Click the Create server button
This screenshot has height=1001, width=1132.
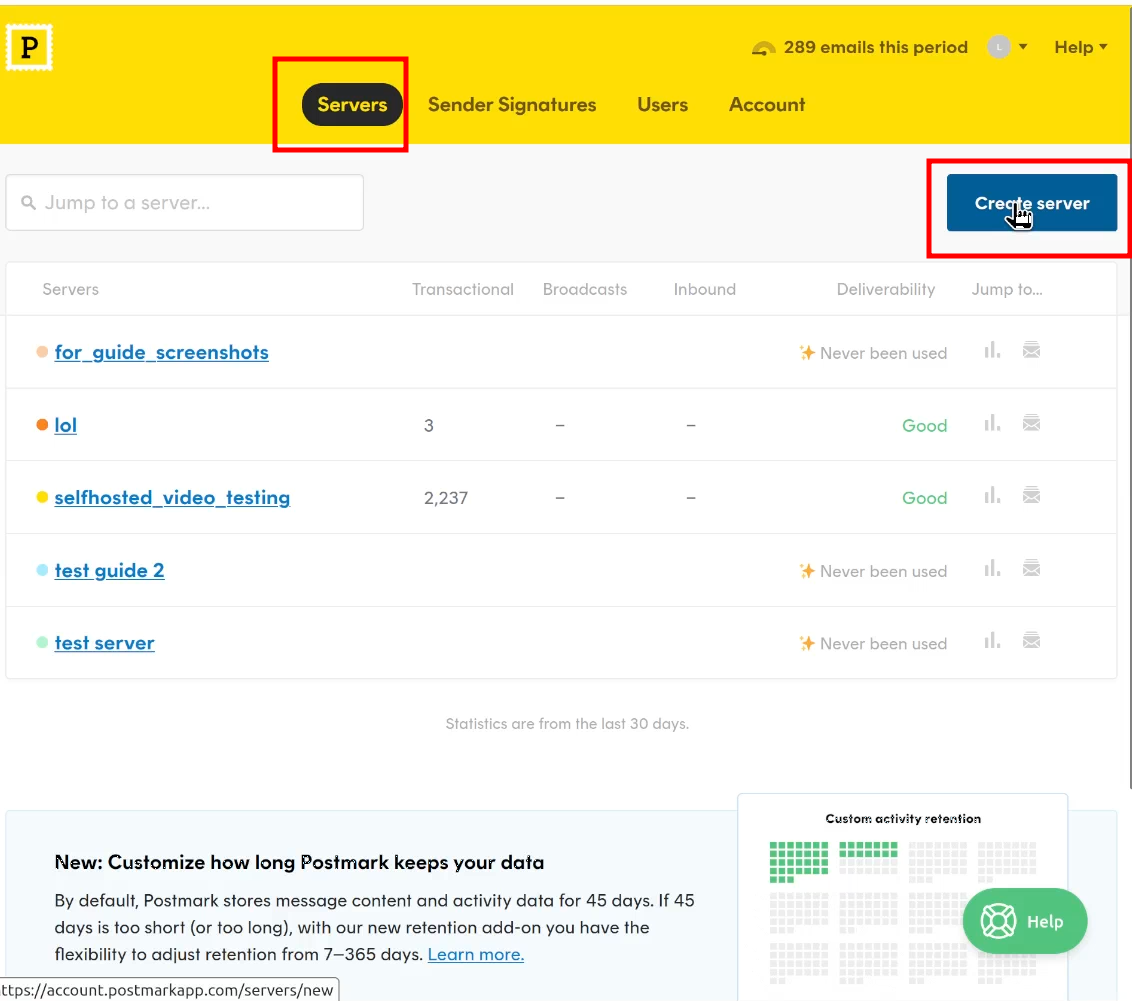pos(1032,203)
